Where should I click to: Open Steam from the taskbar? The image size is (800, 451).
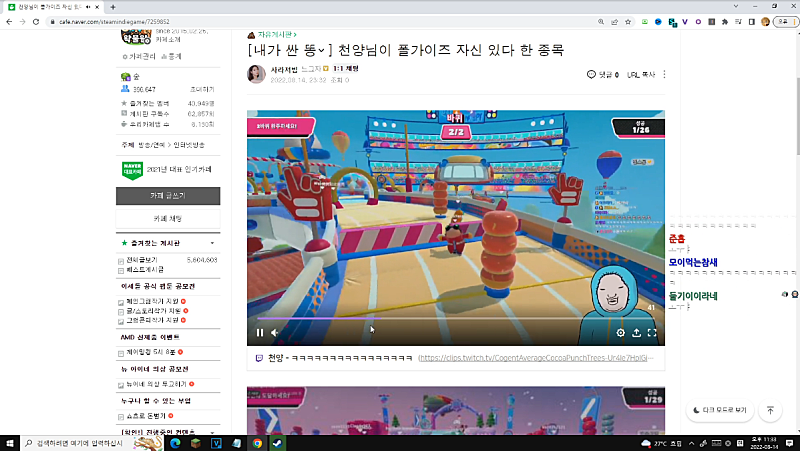coord(277,442)
